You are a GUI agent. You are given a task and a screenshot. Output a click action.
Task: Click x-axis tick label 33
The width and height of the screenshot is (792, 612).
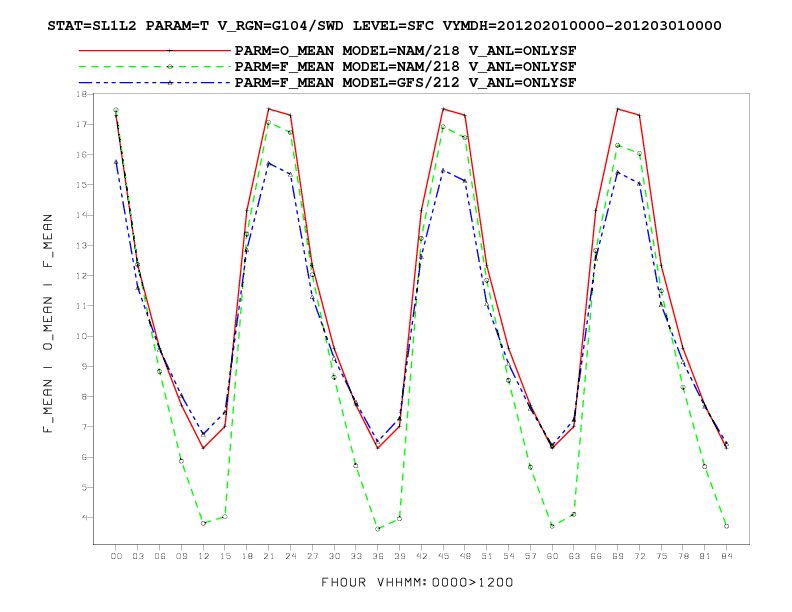[x=356, y=556]
